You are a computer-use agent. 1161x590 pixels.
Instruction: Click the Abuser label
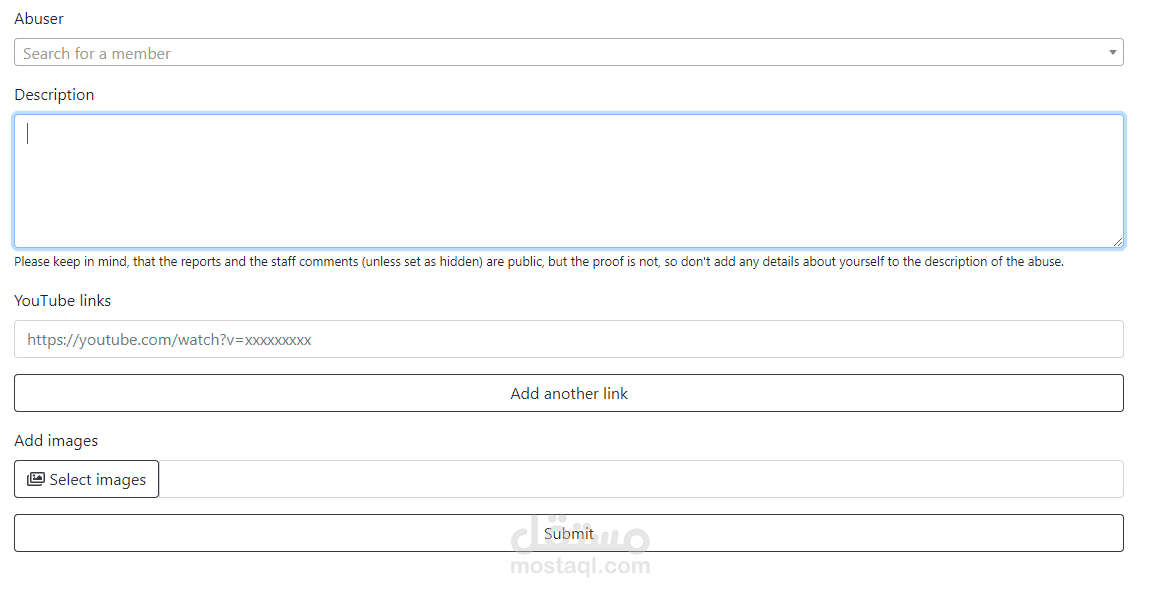(39, 19)
